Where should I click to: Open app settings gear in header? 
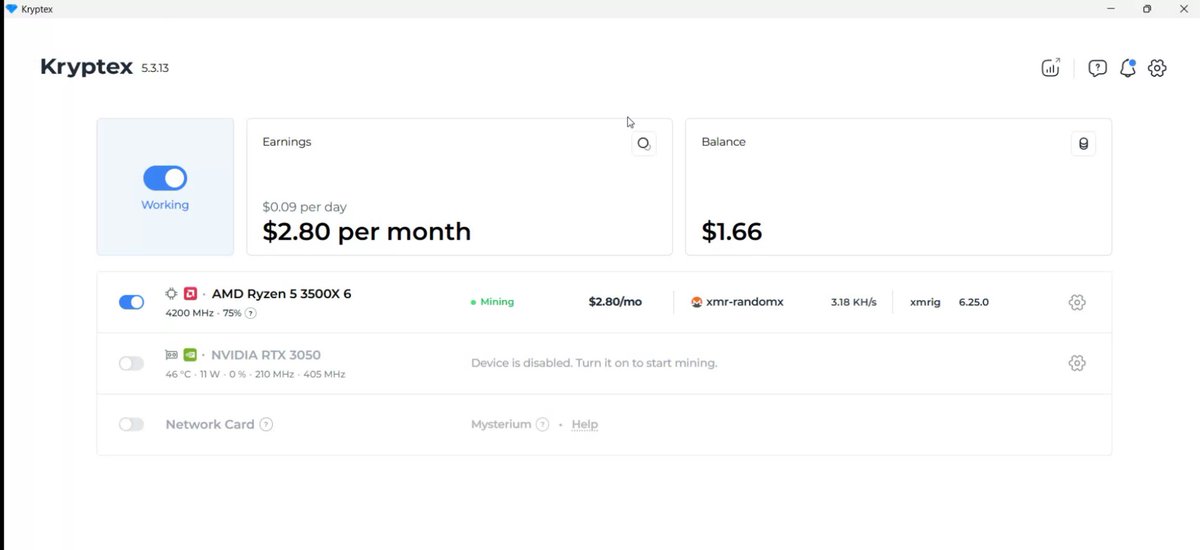coord(1157,68)
